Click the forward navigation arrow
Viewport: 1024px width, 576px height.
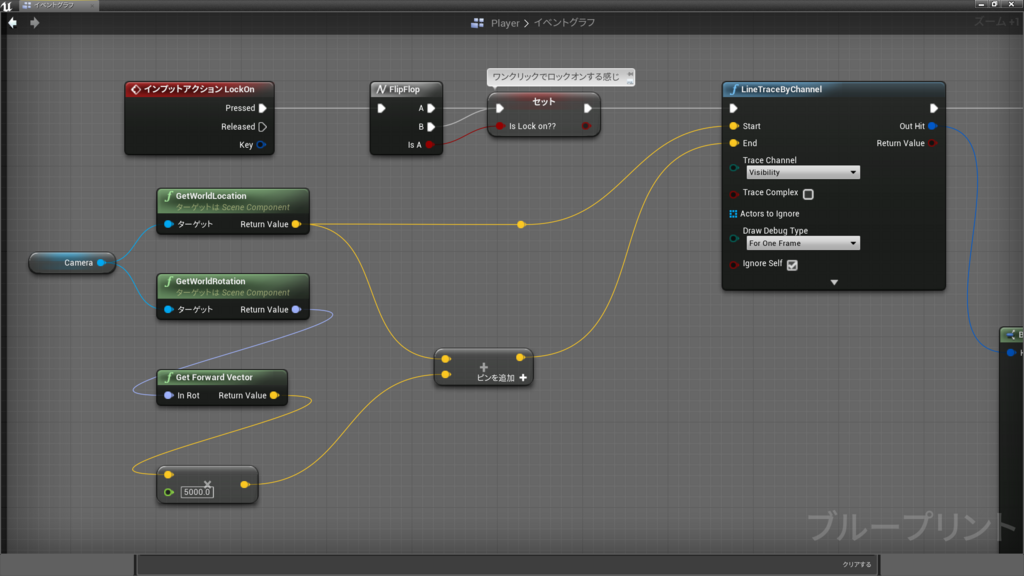35,23
